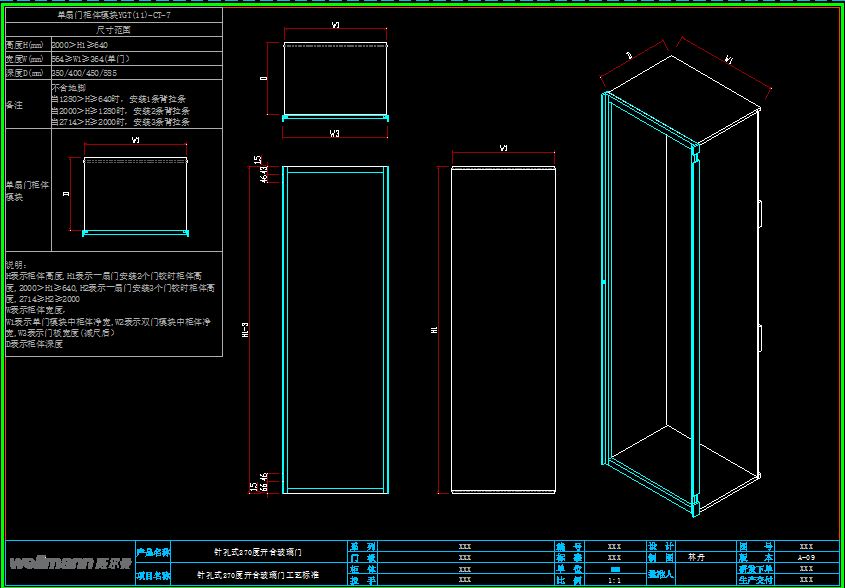Image resolution: width=845 pixels, height=588 pixels.
Task: Click the 说明 notes text block
Action: coord(110,303)
